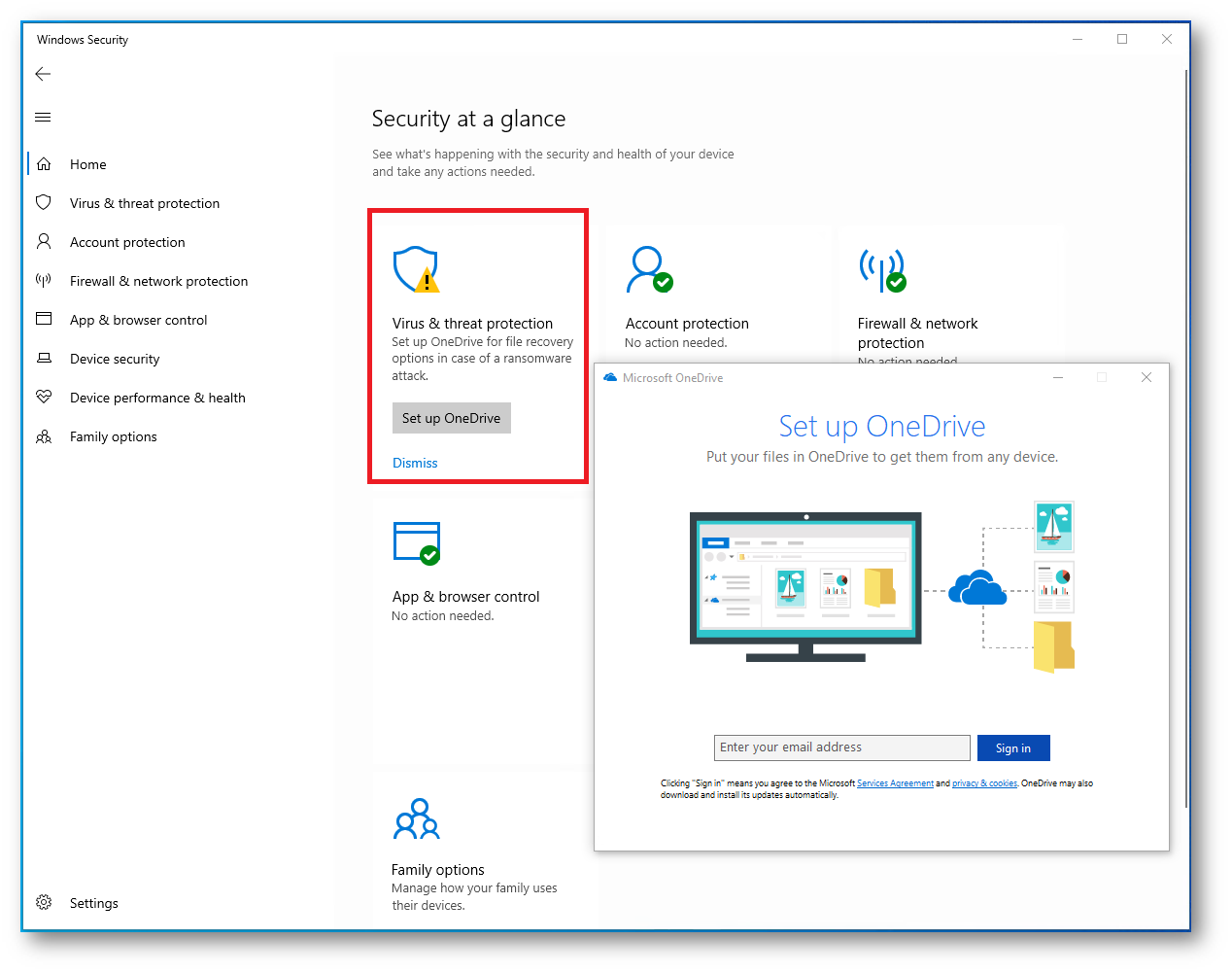
Task: Open the privacy & cookies link
Action: tap(984, 783)
